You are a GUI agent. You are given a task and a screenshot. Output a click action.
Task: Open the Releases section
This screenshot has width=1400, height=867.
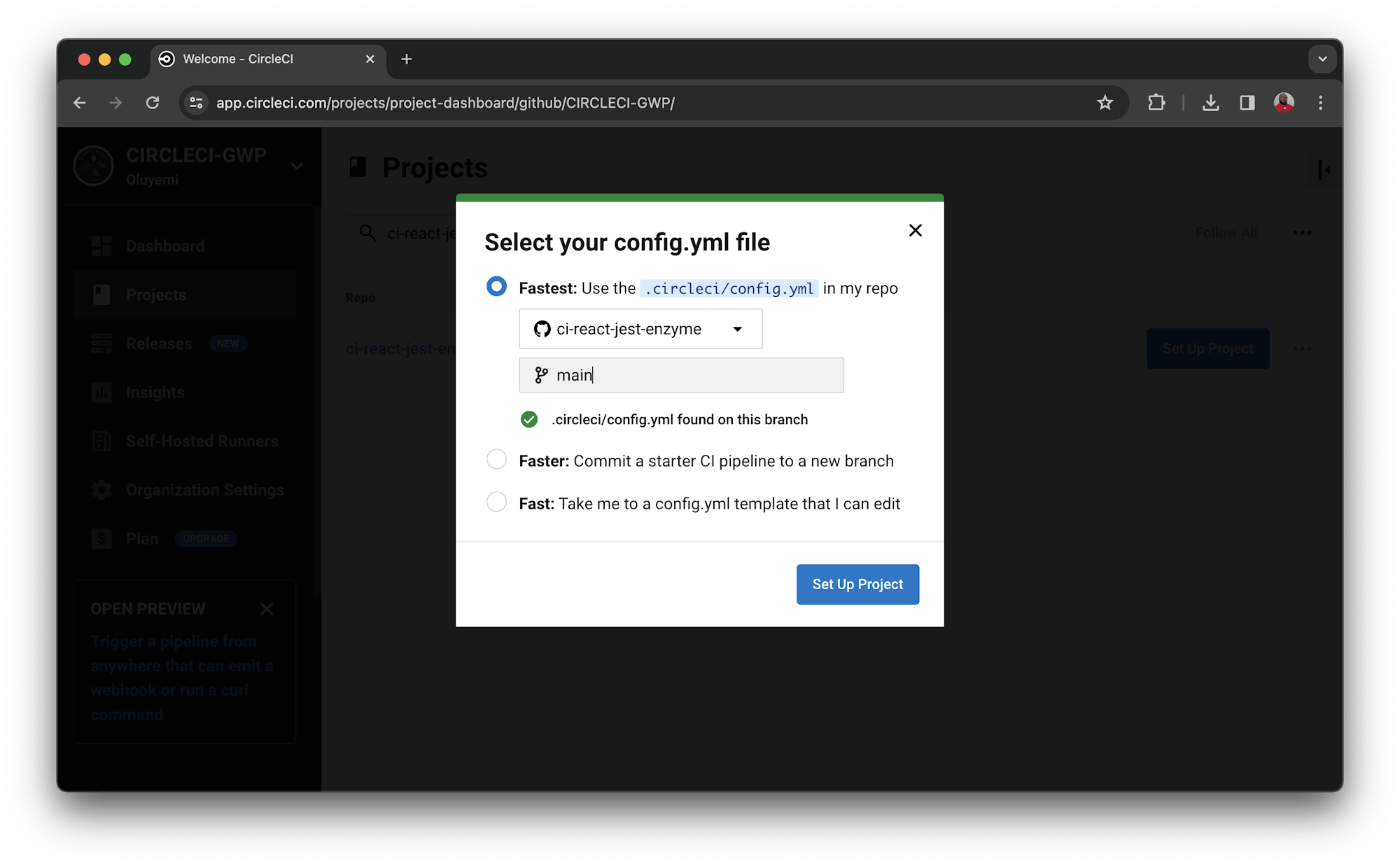pyautogui.click(x=157, y=343)
